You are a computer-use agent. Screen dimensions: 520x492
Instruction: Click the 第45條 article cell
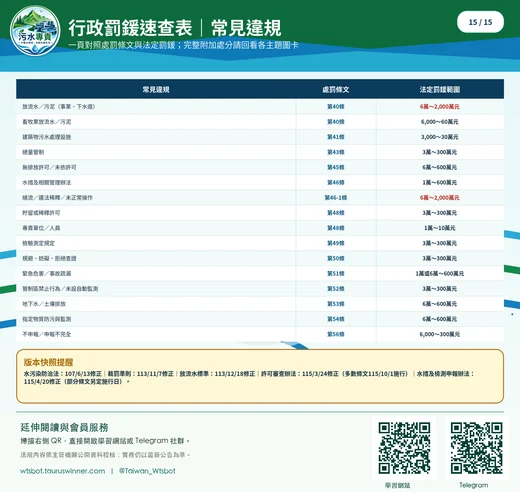click(336, 167)
